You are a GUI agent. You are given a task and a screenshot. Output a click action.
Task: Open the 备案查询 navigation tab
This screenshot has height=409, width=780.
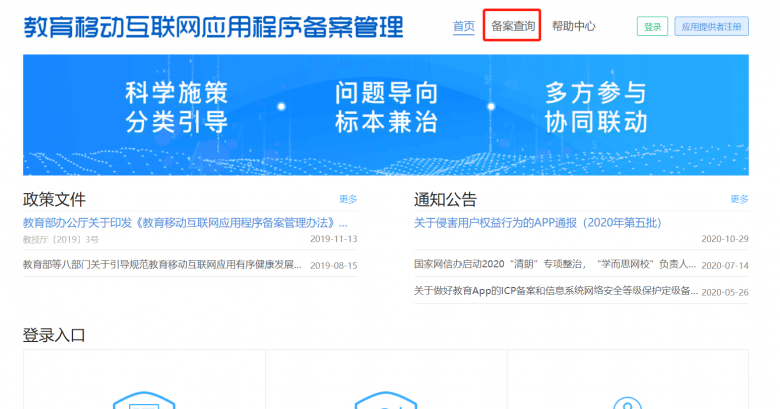[513, 26]
